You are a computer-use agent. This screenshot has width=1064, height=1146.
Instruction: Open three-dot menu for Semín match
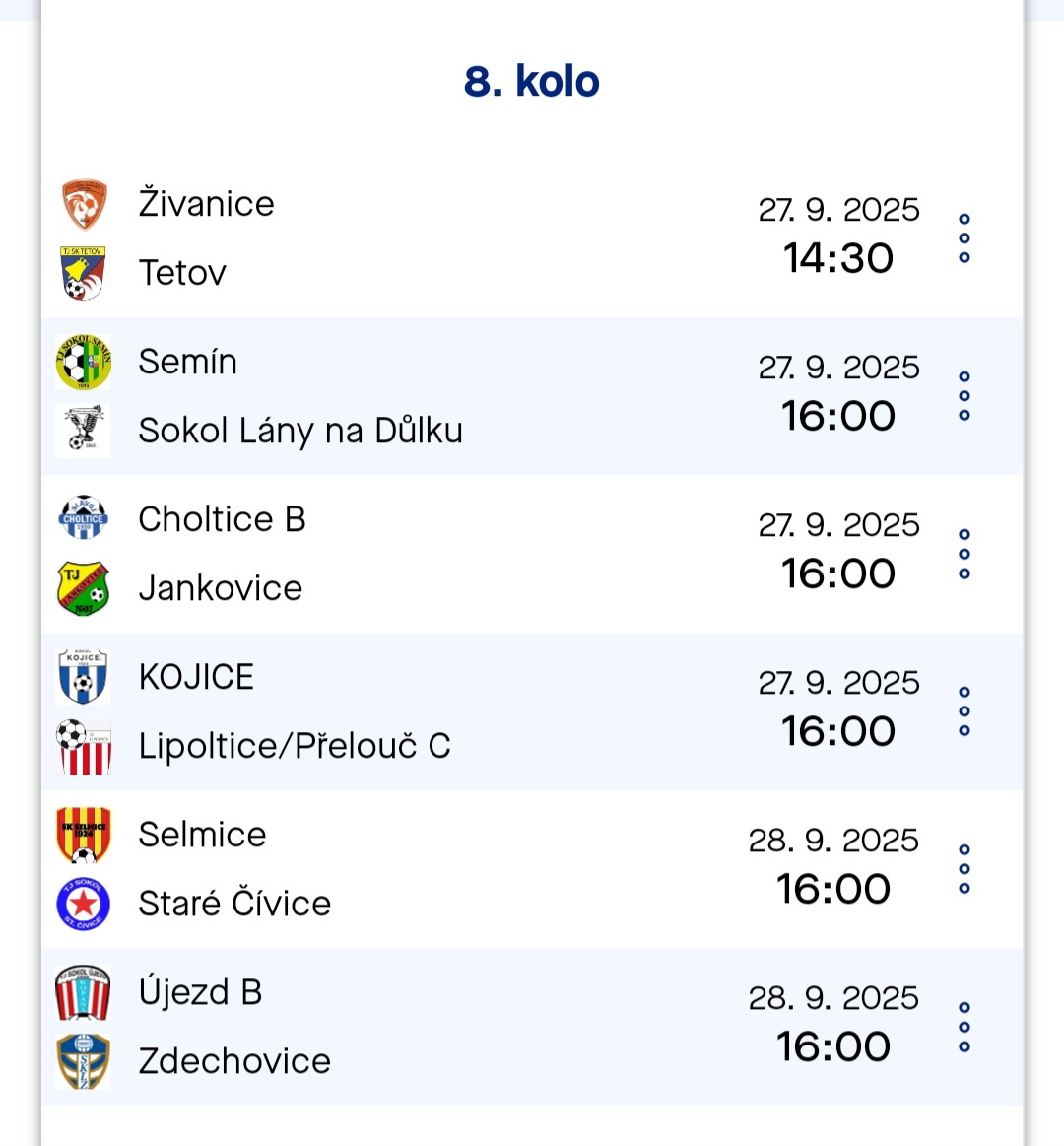coord(964,396)
